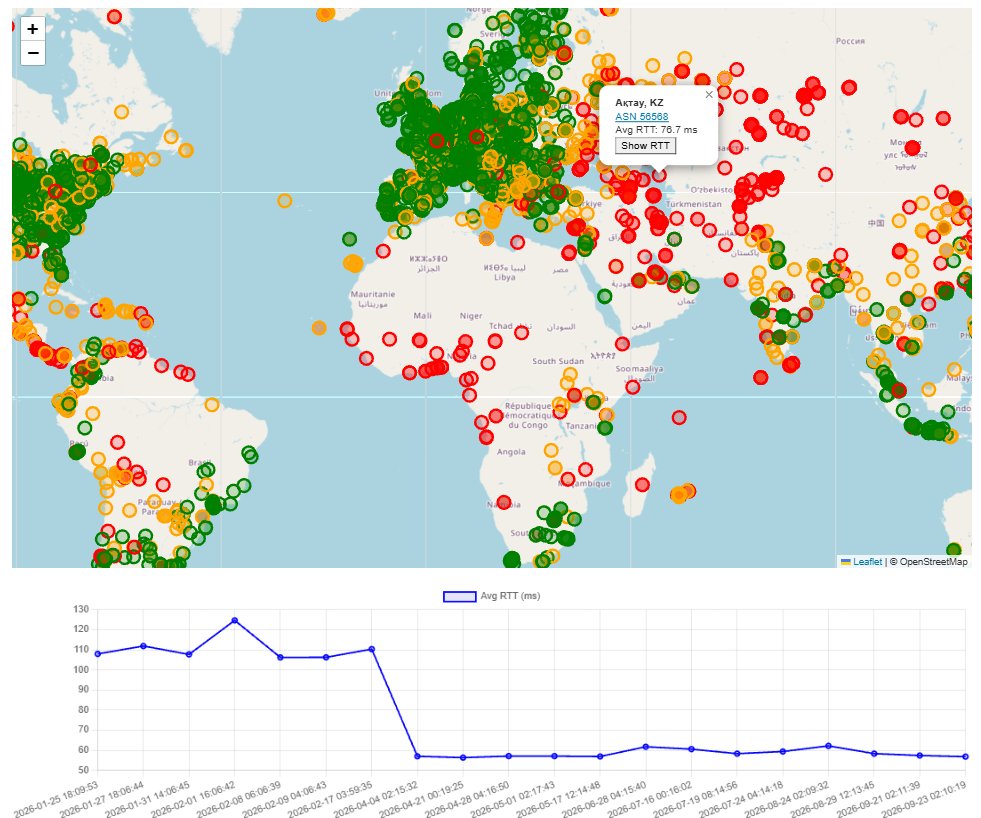This screenshot has height=818, width=981.
Task: Click the chart point at 2026-06-28 04:15:40
Action: [x=646, y=747]
